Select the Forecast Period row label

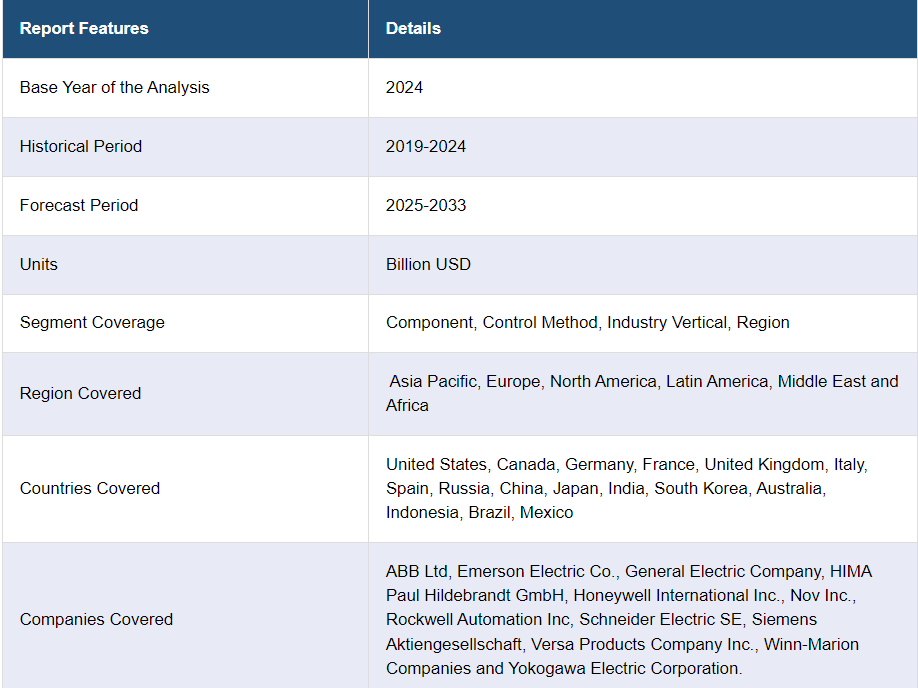tap(79, 206)
